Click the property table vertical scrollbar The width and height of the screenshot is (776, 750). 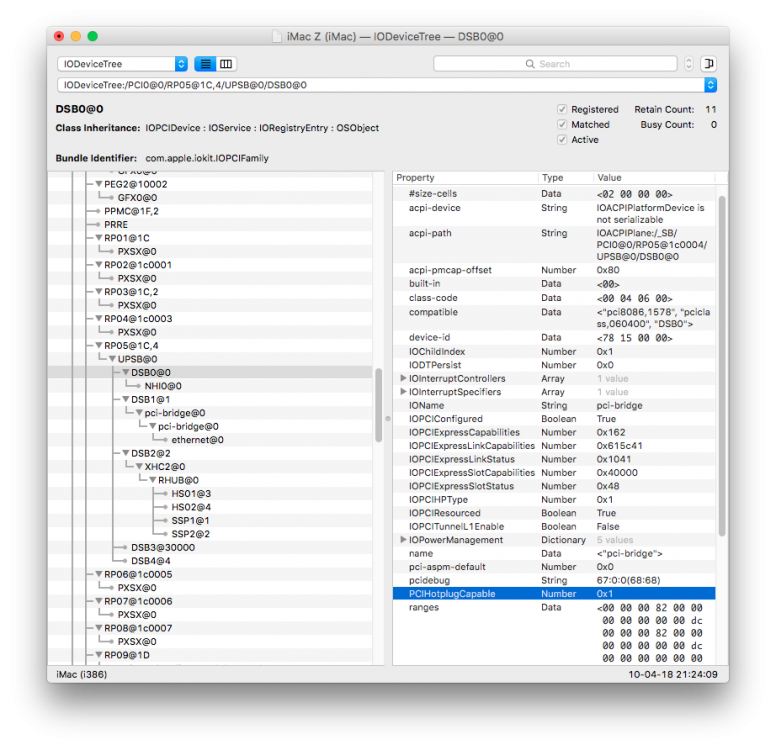click(722, 366)
